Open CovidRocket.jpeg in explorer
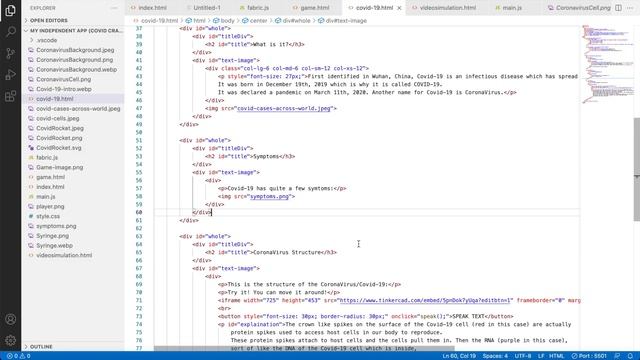This screenshot has height=360, width=640. coord(73,128)
